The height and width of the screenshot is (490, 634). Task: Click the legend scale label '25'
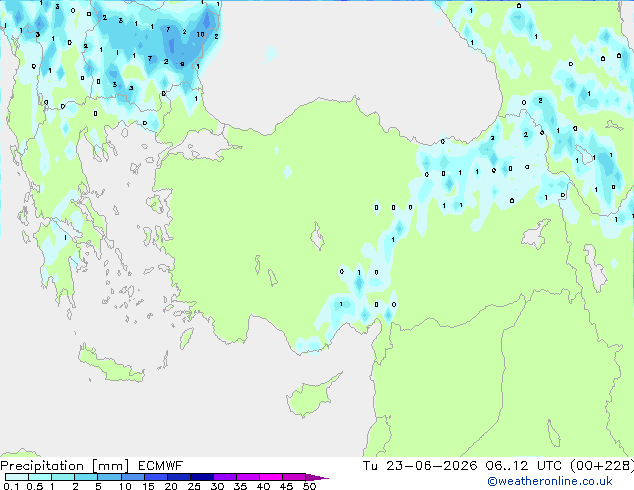click(x=194, y=486)
